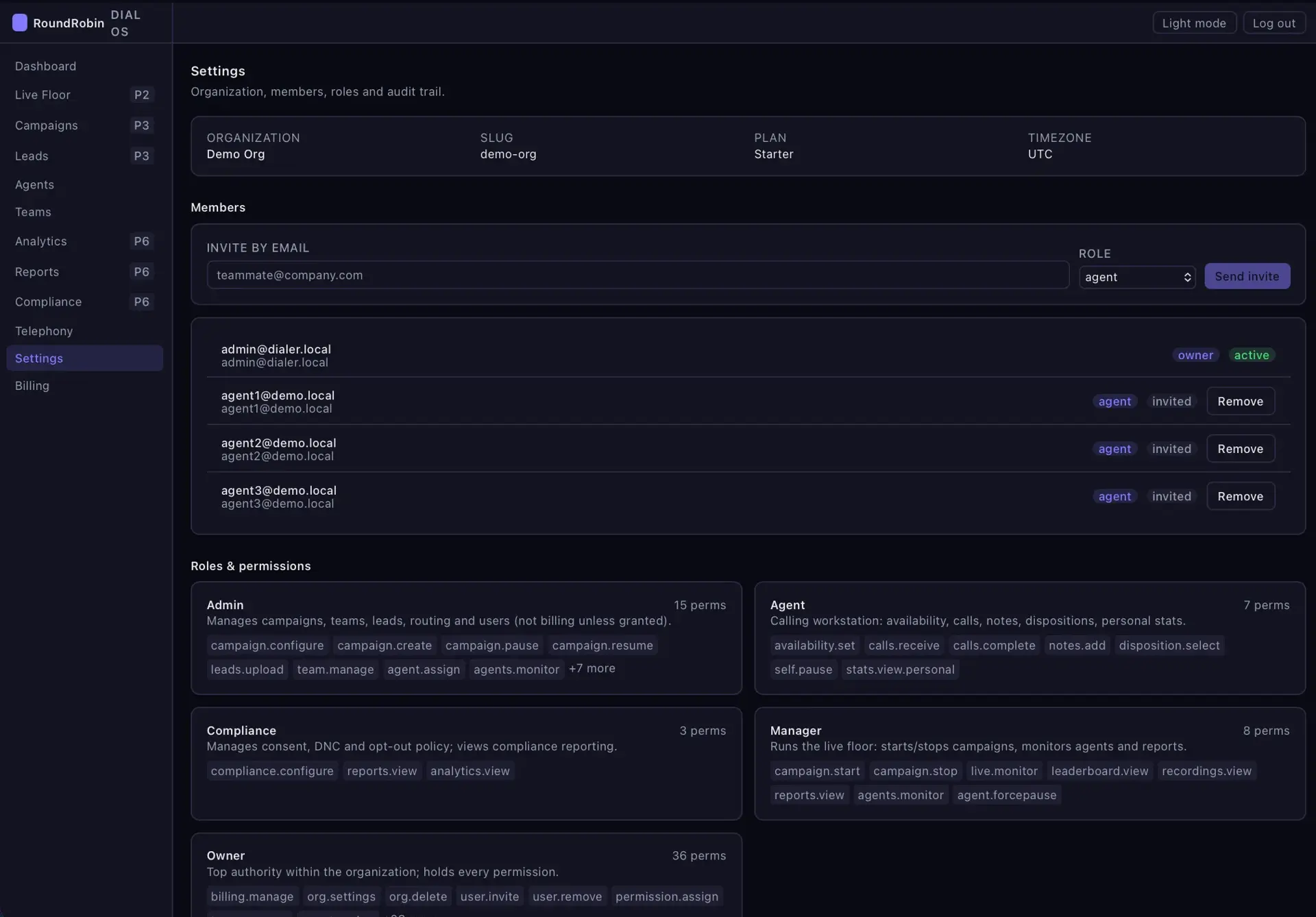
Task: Go to Live Floor page
Action: click(84, 95)
